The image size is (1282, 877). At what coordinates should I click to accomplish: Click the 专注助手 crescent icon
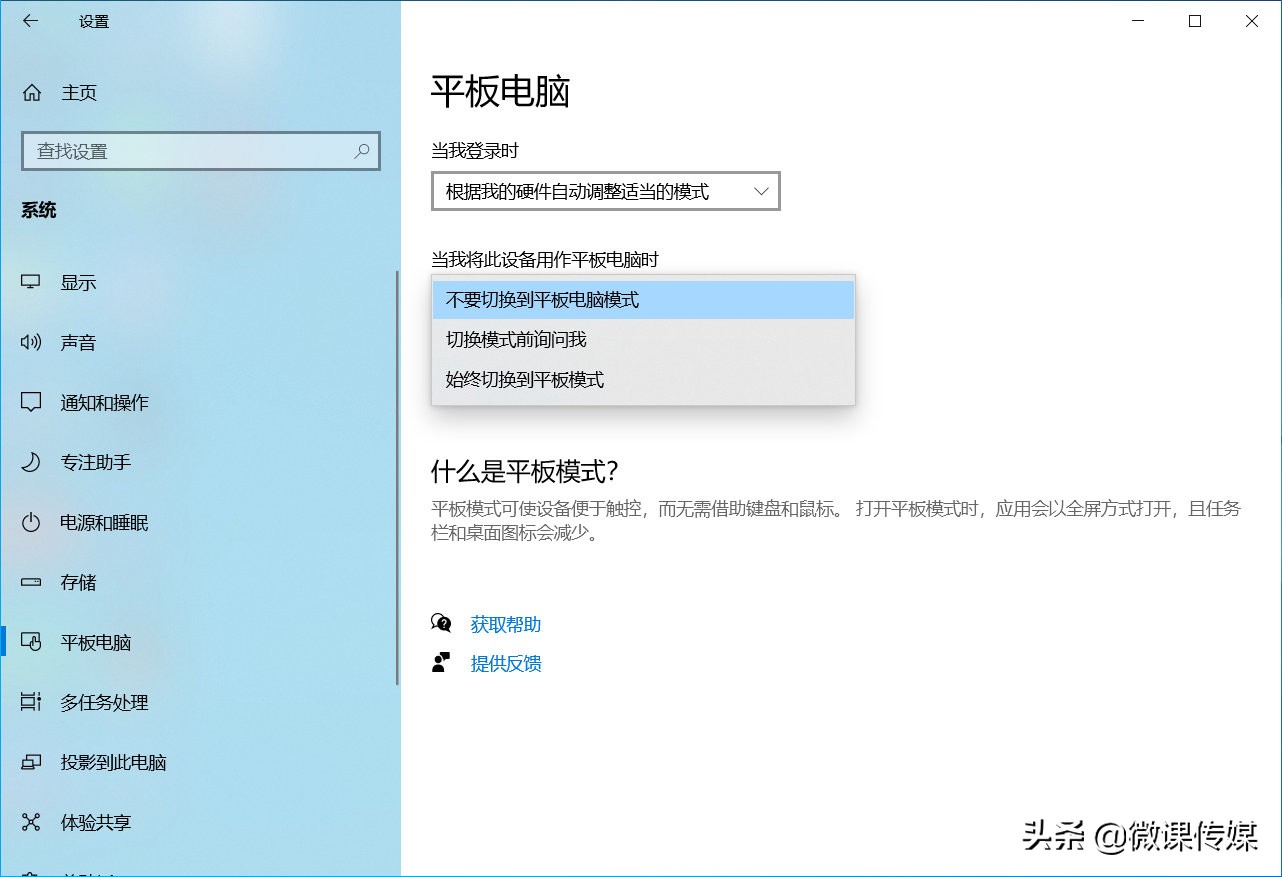click(x=31, y=462)
